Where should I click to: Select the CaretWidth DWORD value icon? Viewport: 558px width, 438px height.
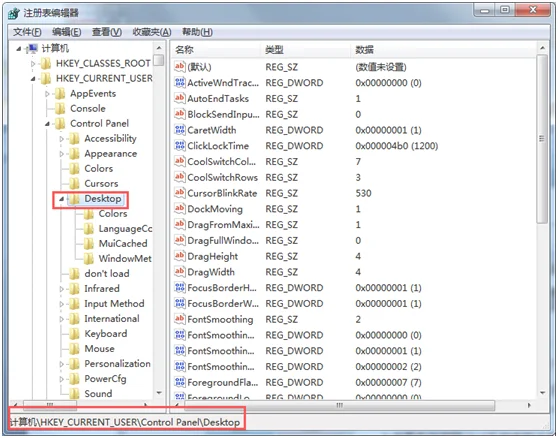pos(180,130)
